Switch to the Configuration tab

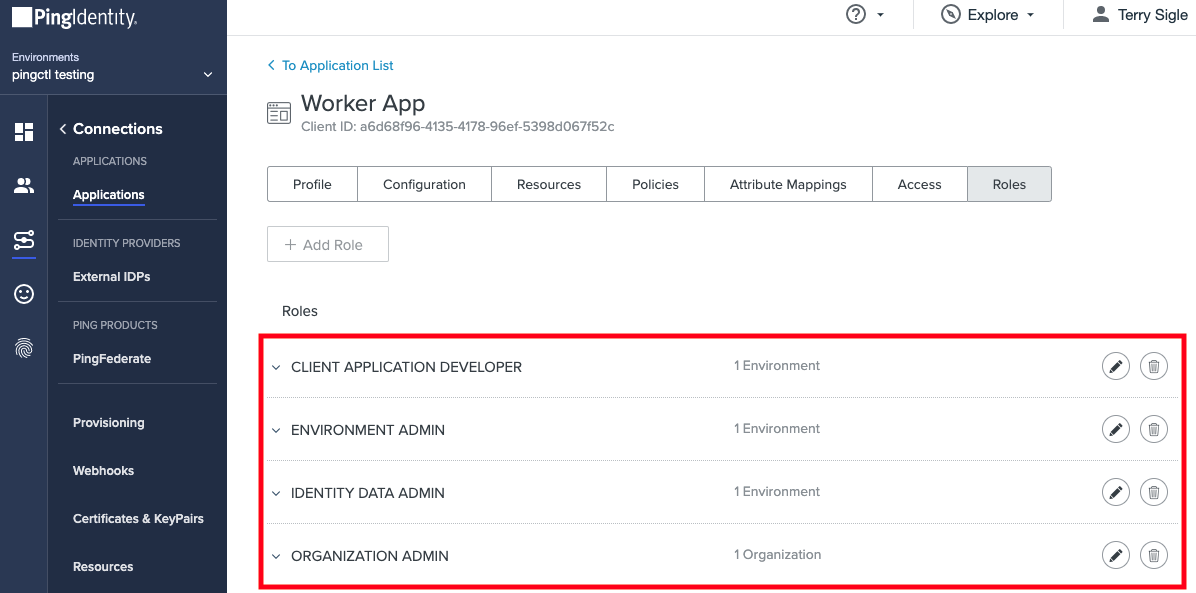(424, 184)
